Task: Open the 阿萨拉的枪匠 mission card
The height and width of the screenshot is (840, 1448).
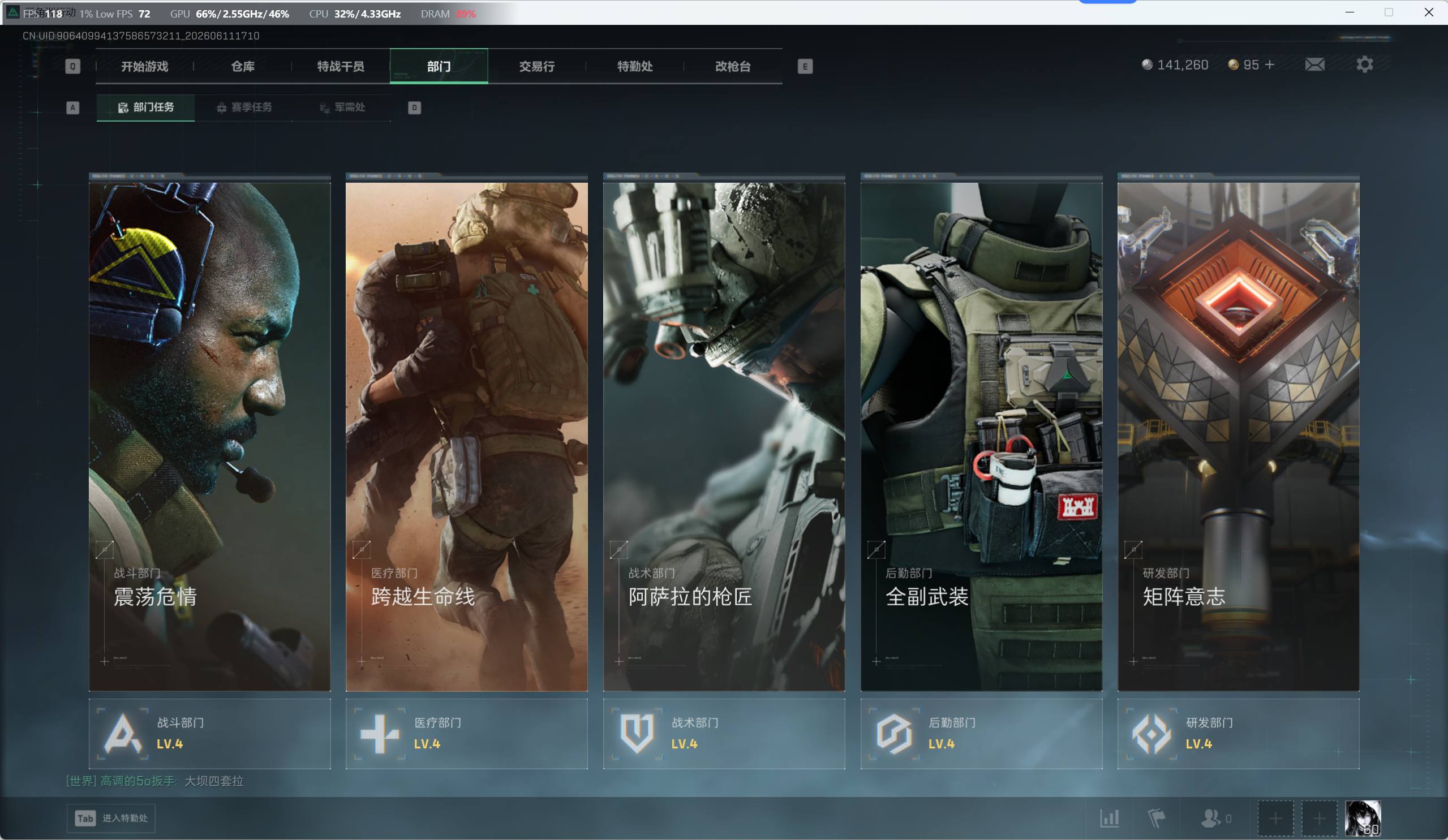Action: tap(724, 437)
